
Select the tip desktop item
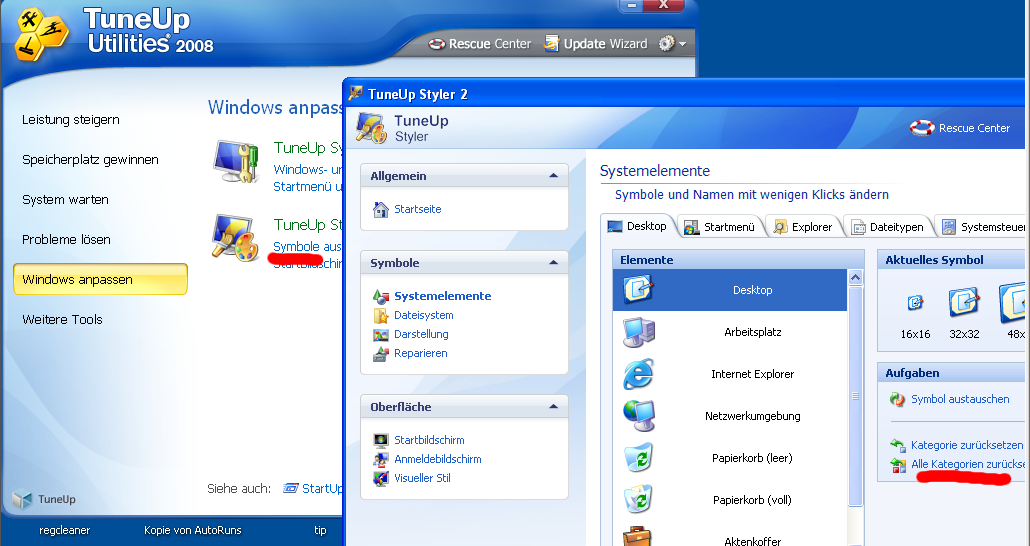point(320,530)
